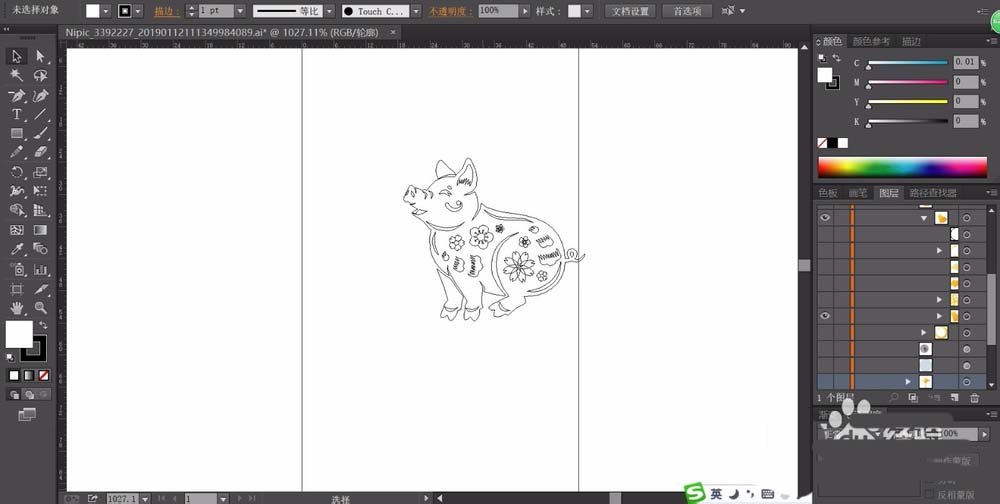Switch to the 颜色参考 tab
This screenshot has height=504, width=1000.
(x=871, y=41)
